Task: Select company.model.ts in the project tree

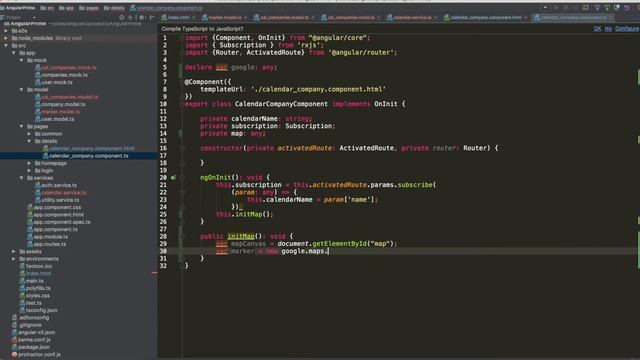Action: click(x=63, y=104)
